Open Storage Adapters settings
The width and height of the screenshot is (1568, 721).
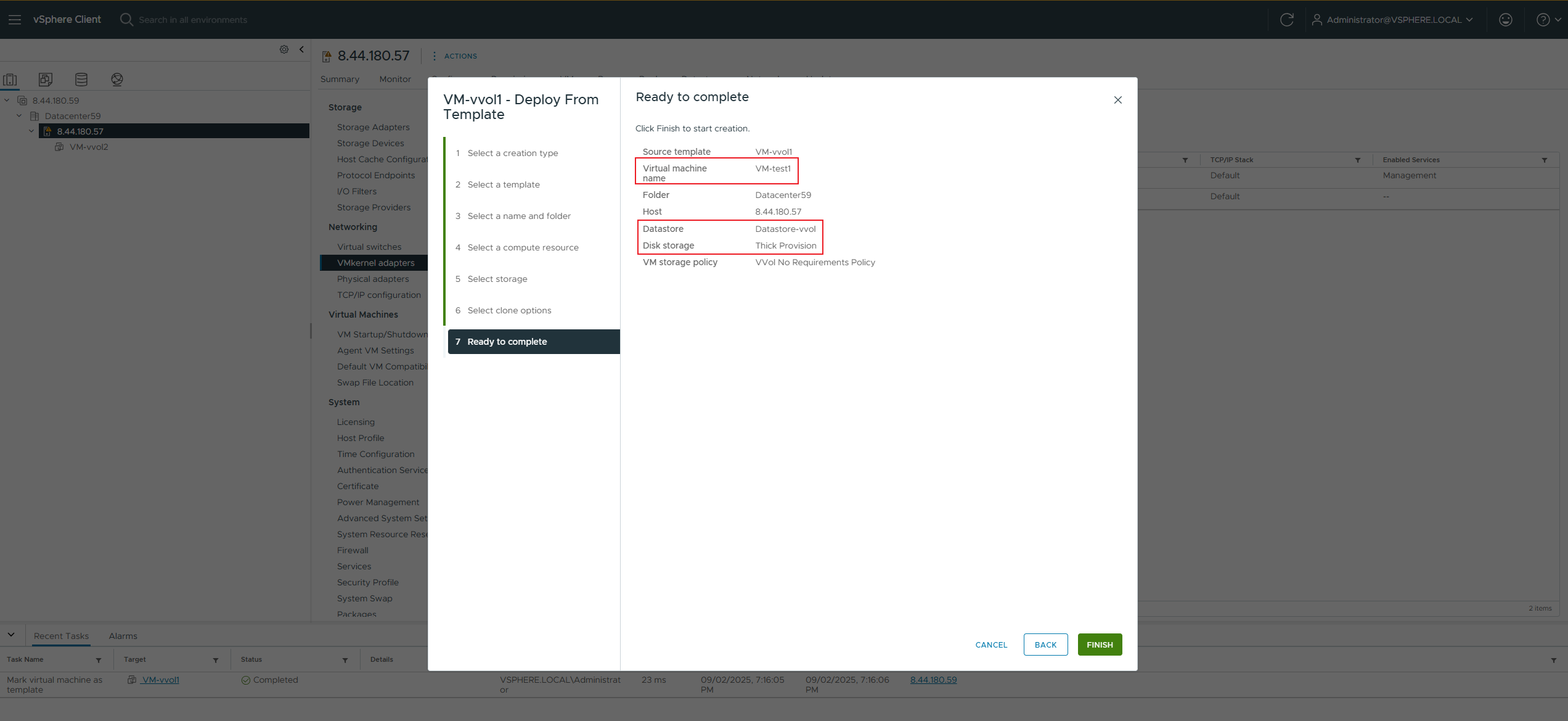click(x=373, y=127)
